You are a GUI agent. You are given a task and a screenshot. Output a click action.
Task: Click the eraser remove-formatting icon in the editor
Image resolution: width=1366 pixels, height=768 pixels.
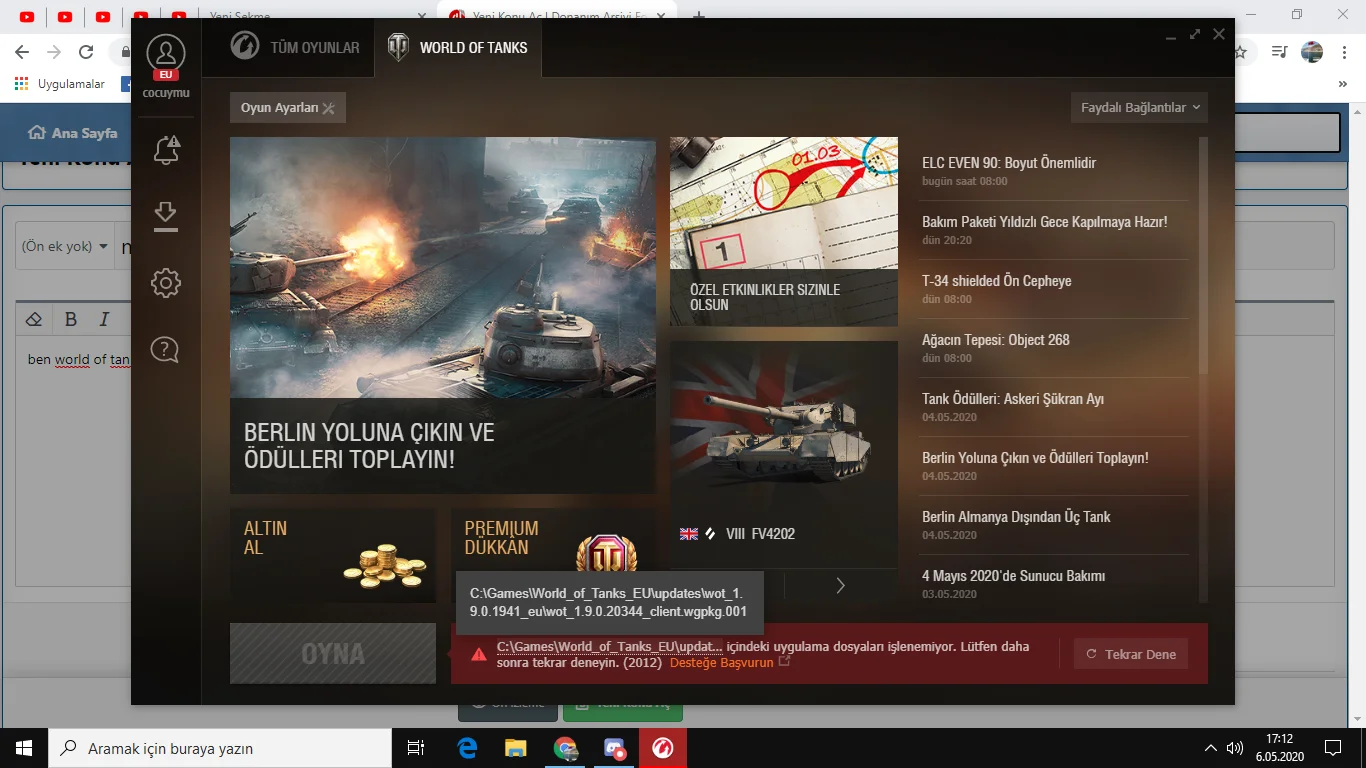[x=34, y=320]
